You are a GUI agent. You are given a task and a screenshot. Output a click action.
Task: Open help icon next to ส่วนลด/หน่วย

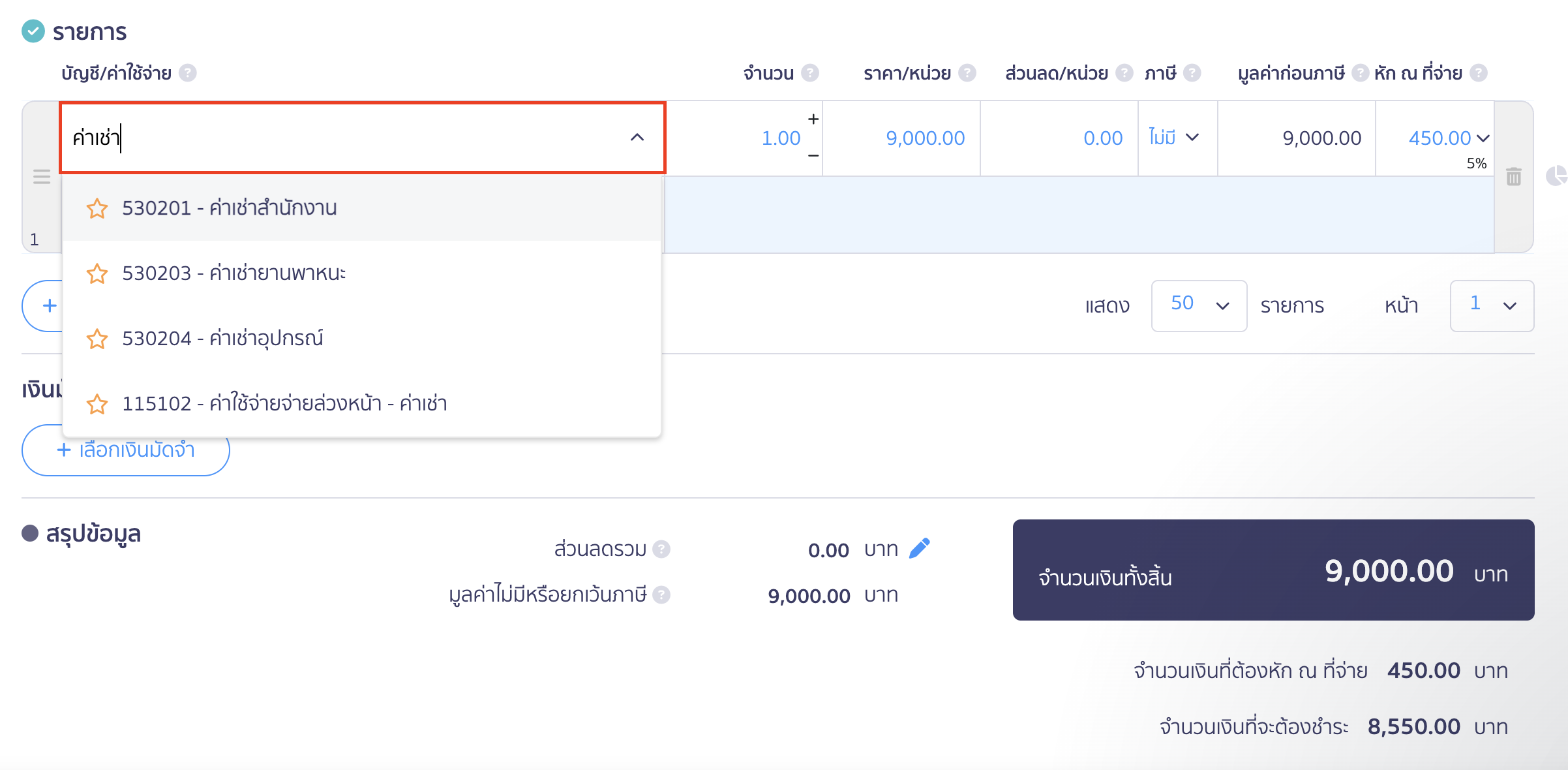click(1124, 72)
